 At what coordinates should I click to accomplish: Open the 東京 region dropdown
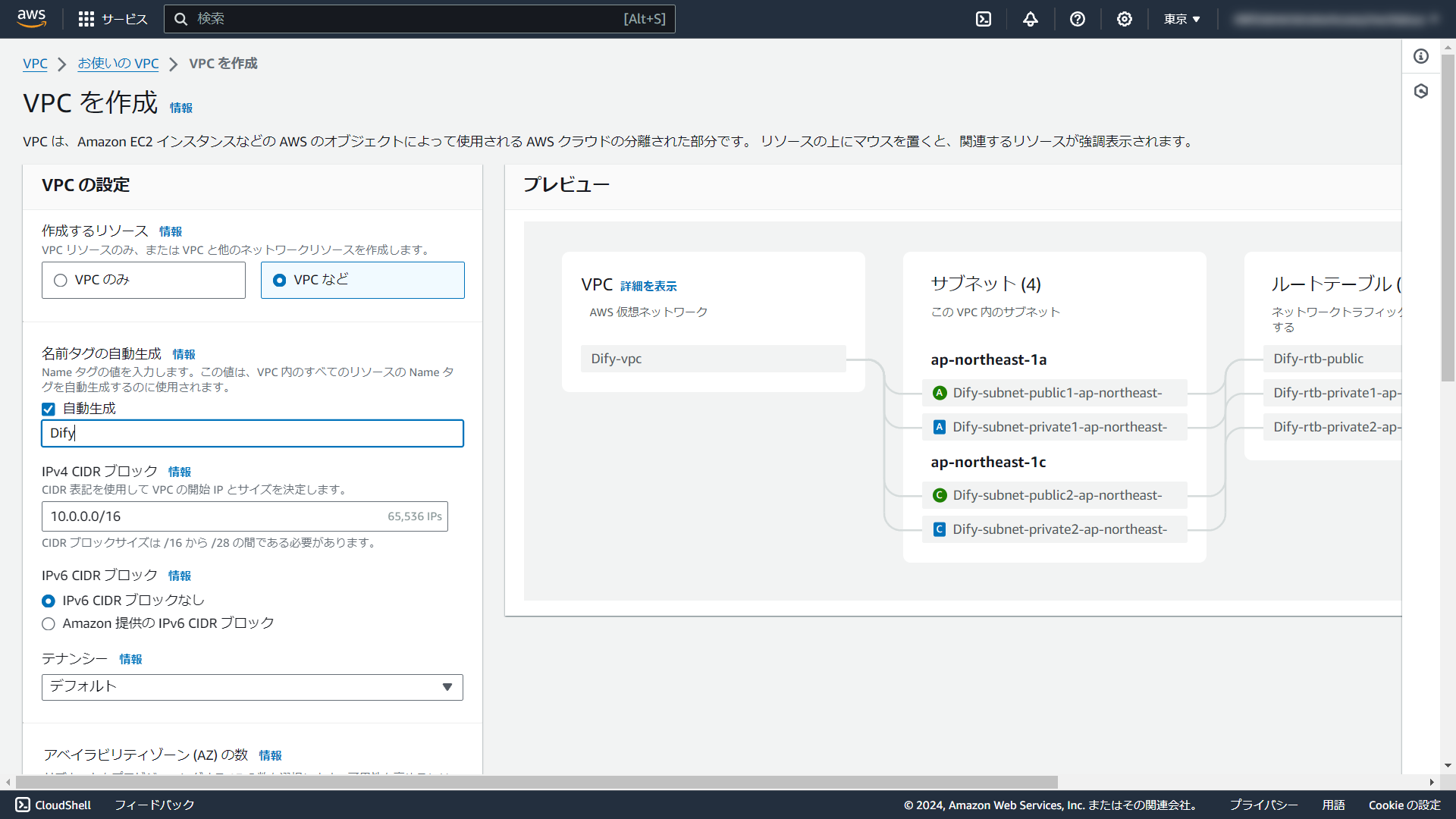tap(1182, 19)
